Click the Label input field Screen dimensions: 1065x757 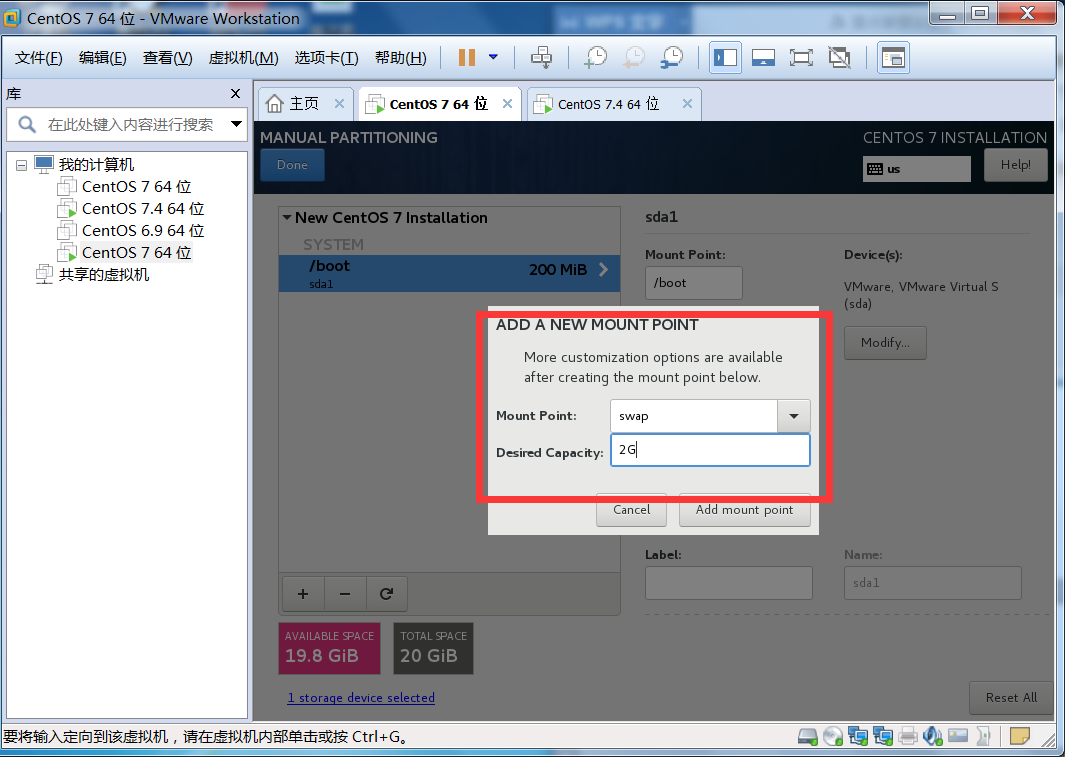pos(729,583)
